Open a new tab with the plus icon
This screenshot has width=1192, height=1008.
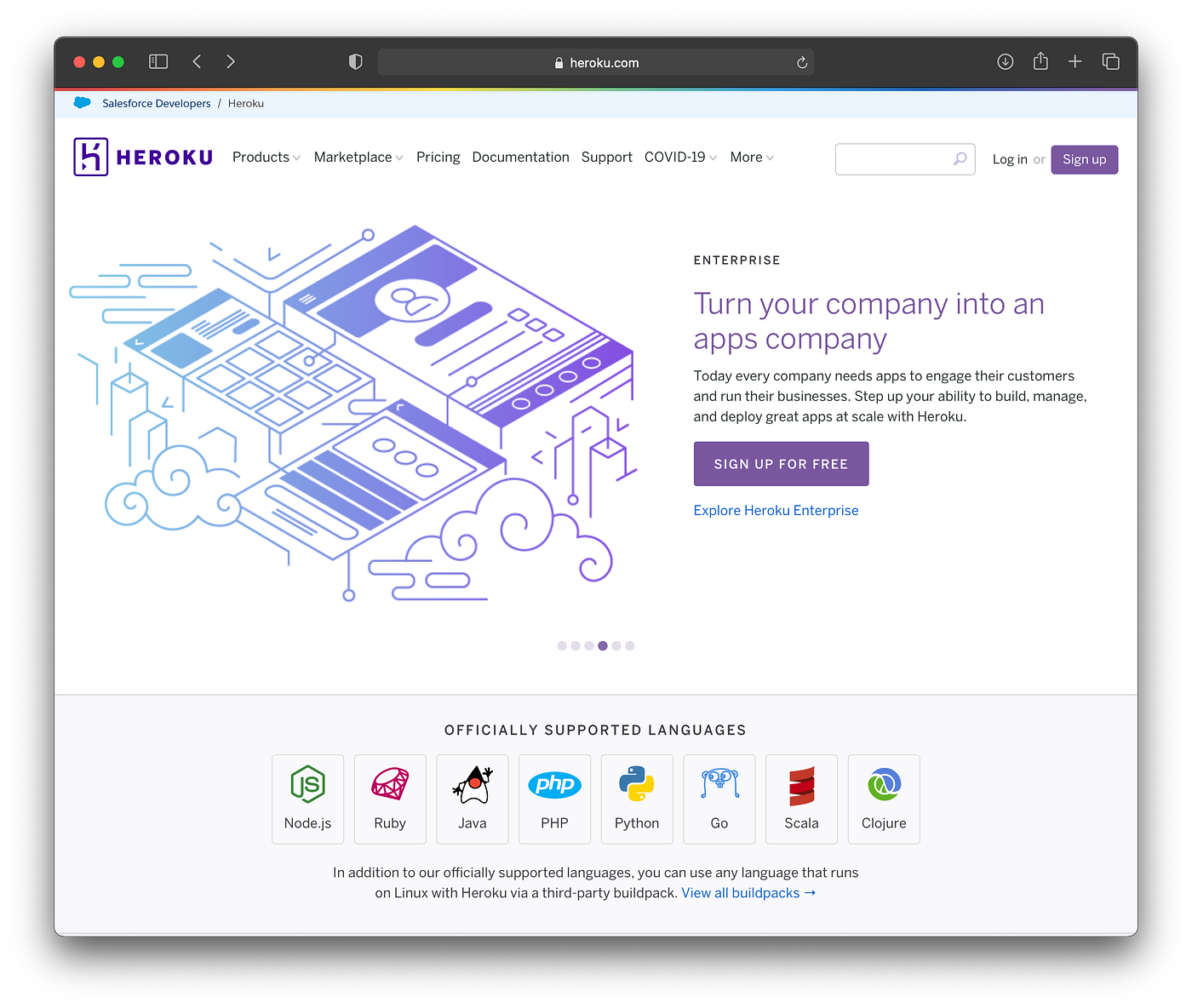click(x=1075, y=61)
